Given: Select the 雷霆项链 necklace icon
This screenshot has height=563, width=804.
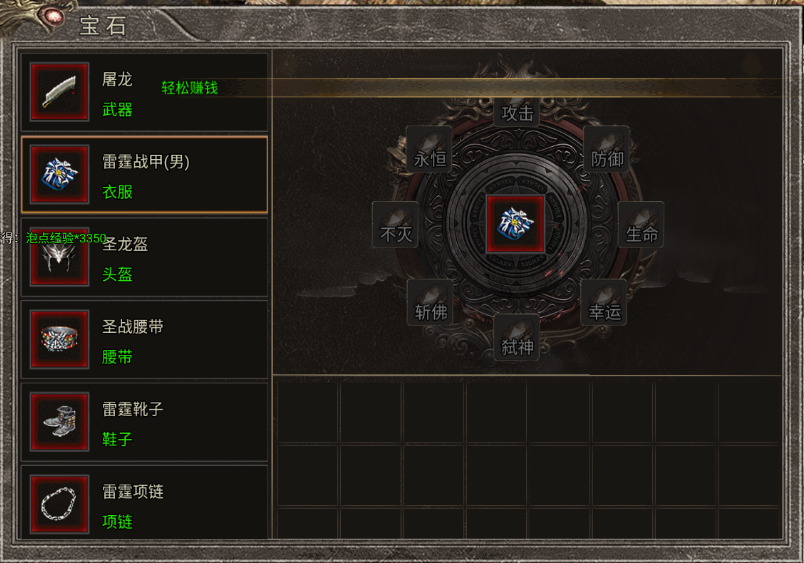Looking at the screenshot, I should pos(59,505).
